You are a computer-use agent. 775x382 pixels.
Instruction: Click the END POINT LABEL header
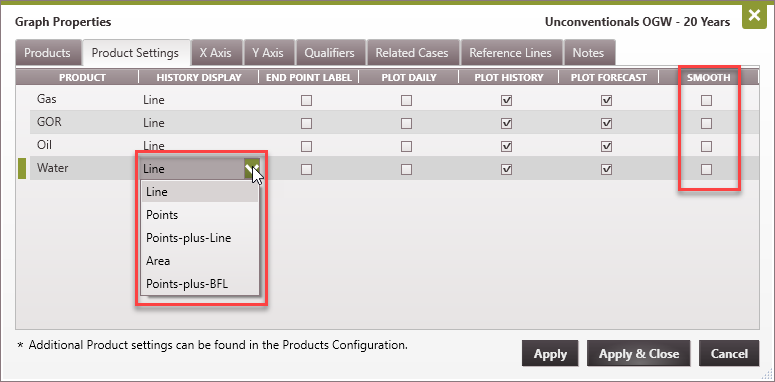(309, 78)
